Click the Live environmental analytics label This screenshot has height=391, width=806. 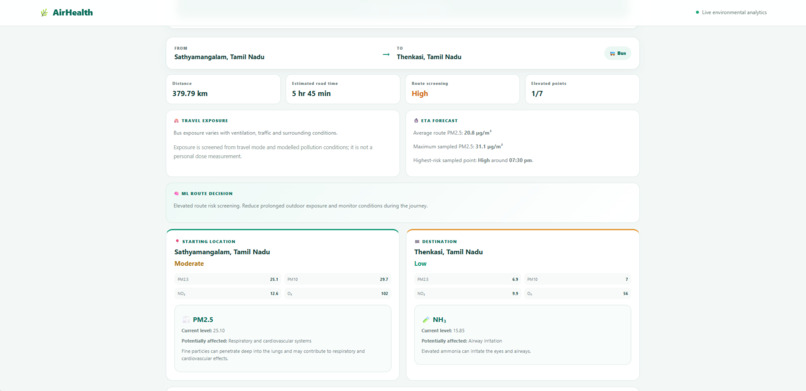[734, 12]
